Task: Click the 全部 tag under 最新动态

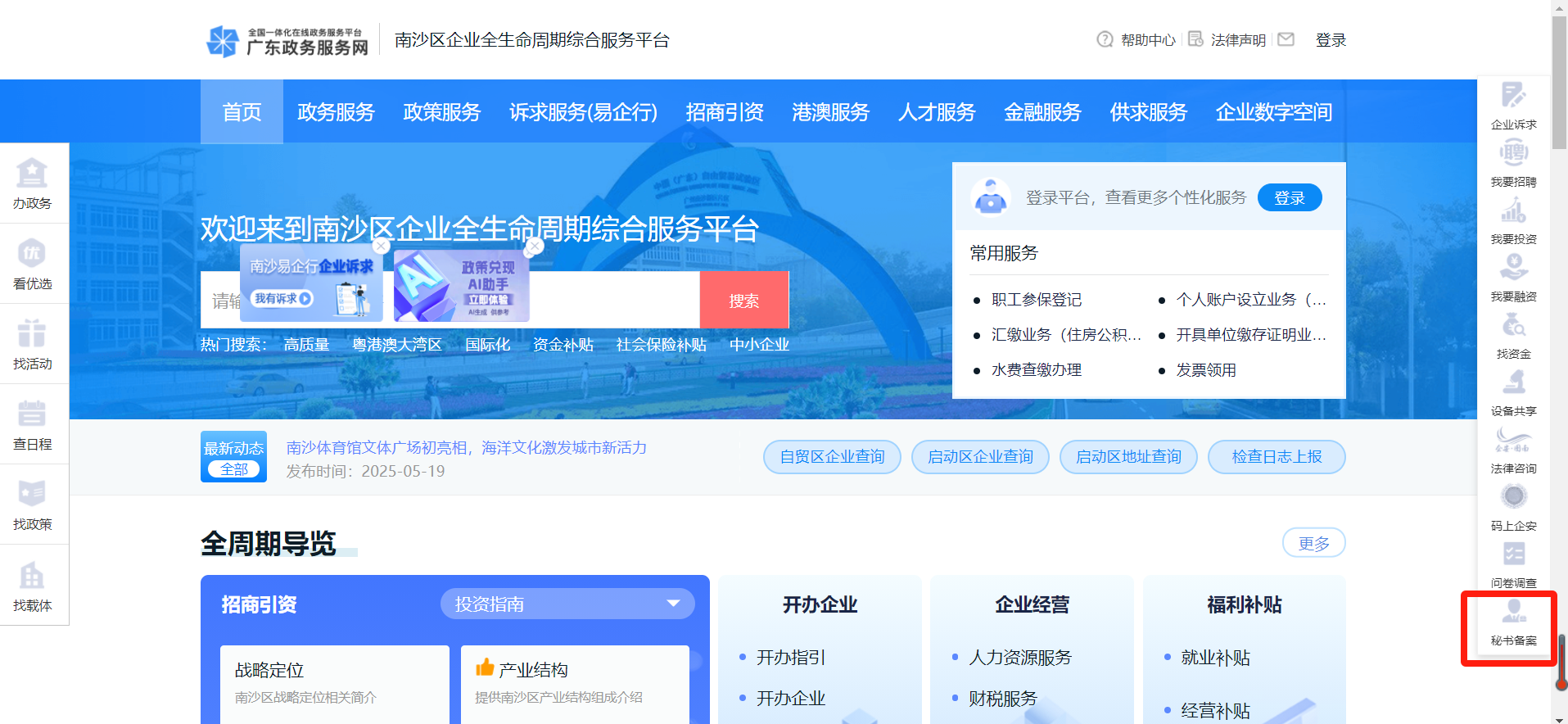Action: point(233,469)
